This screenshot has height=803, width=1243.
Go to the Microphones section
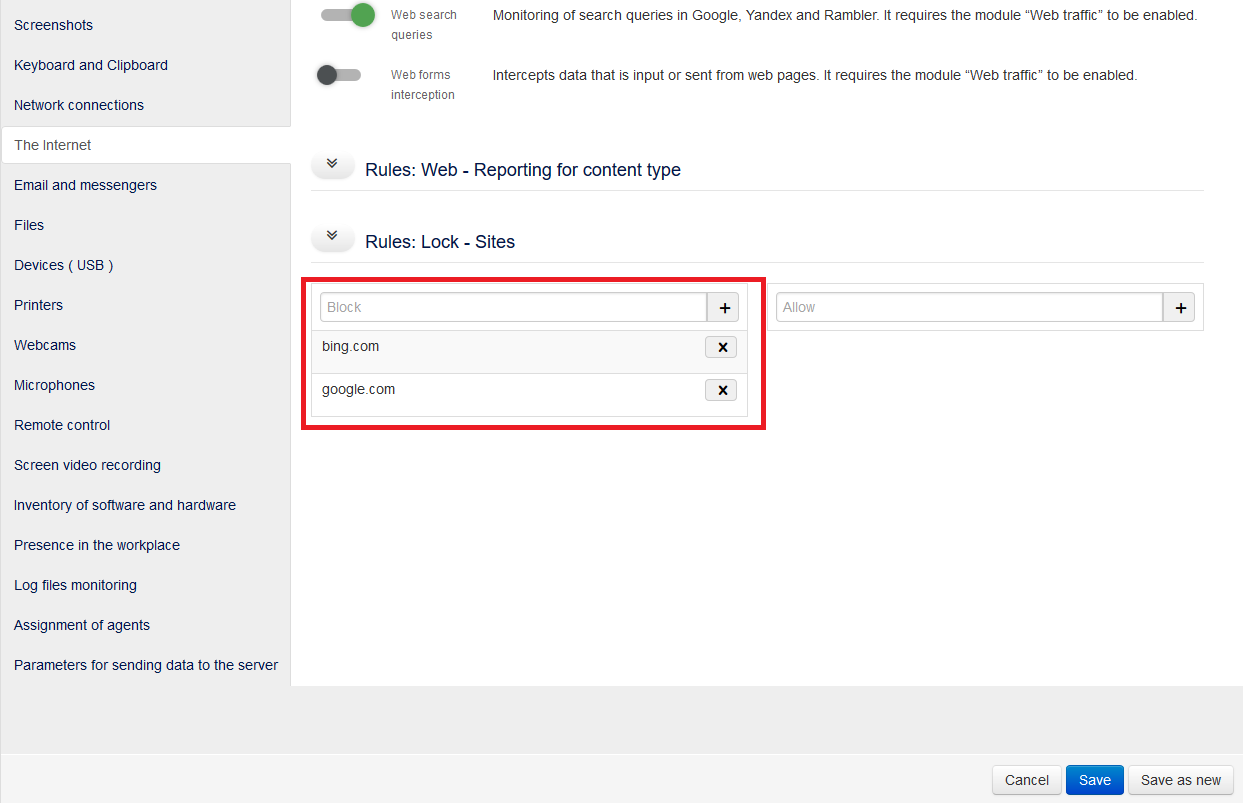pyautogui.click(x=54, y=384)
